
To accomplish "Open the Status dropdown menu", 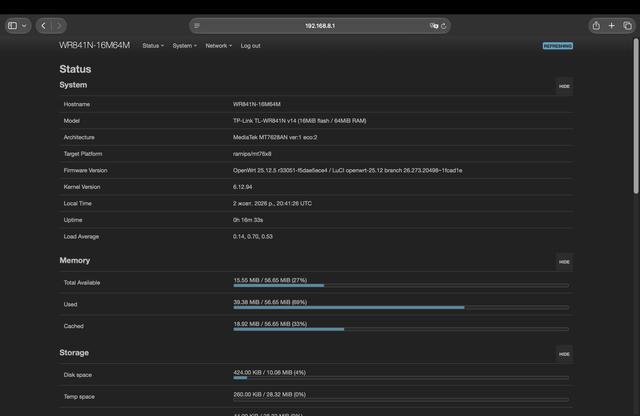I will [153, 46].
